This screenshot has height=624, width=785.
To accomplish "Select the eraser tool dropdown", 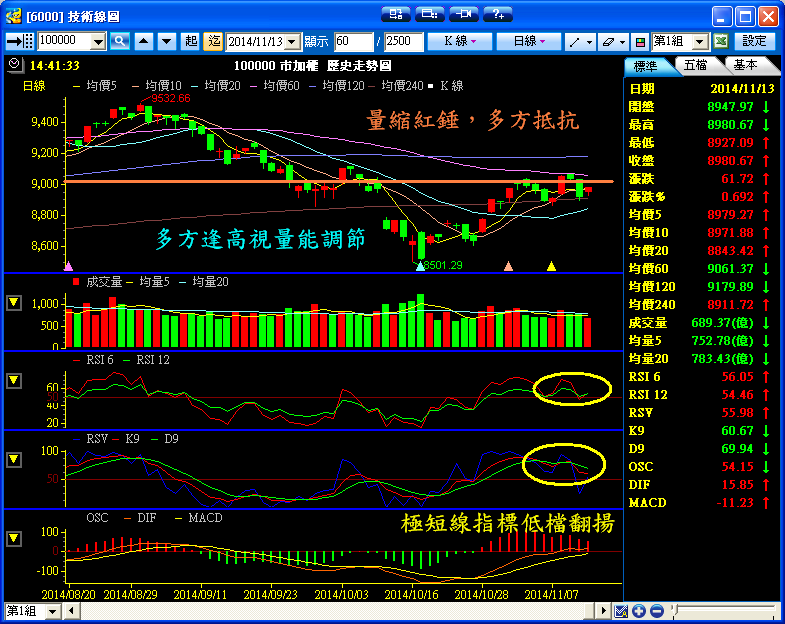I will 612,41.
